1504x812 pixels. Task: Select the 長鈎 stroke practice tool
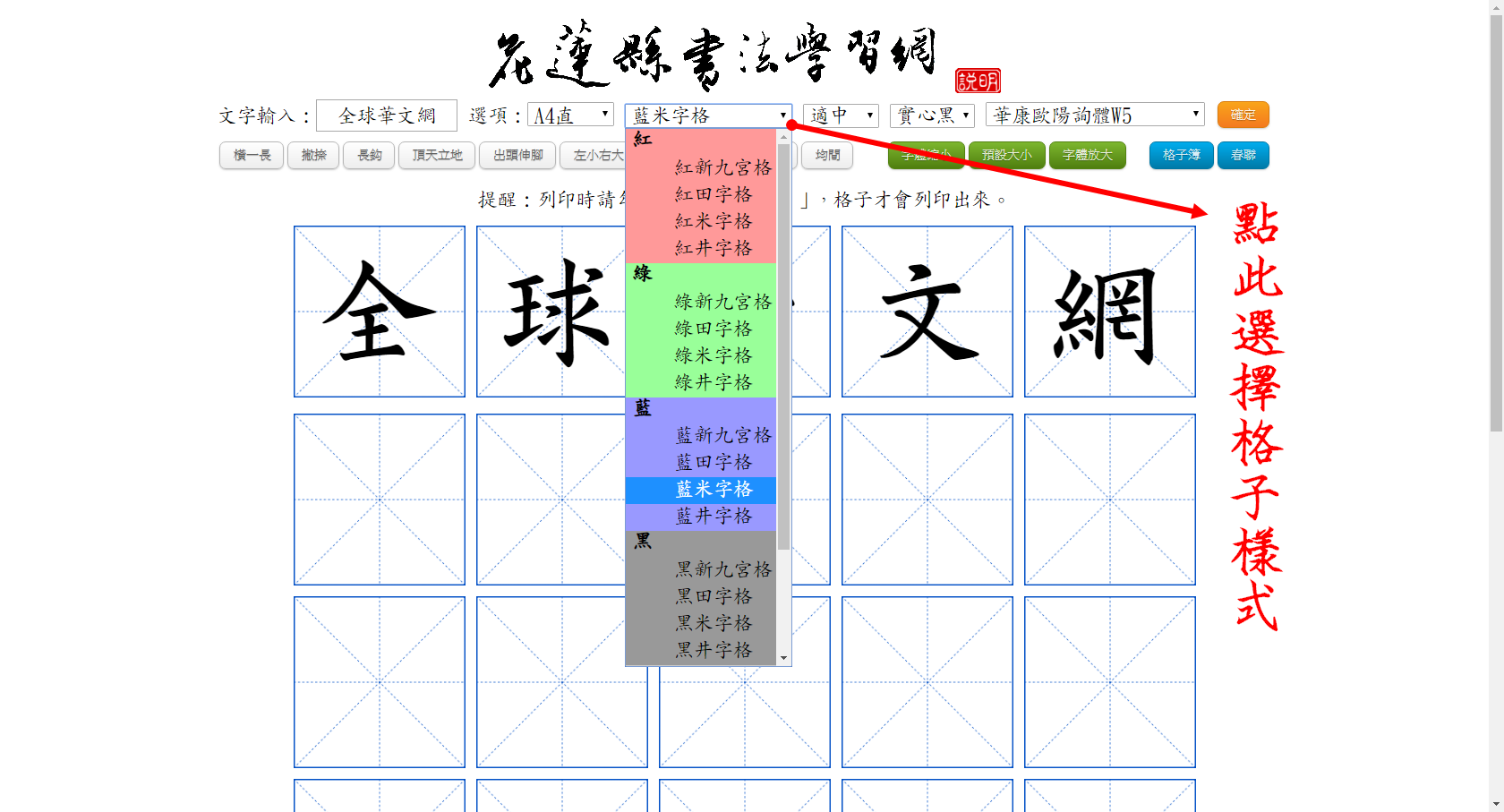[x=368, y=155]
